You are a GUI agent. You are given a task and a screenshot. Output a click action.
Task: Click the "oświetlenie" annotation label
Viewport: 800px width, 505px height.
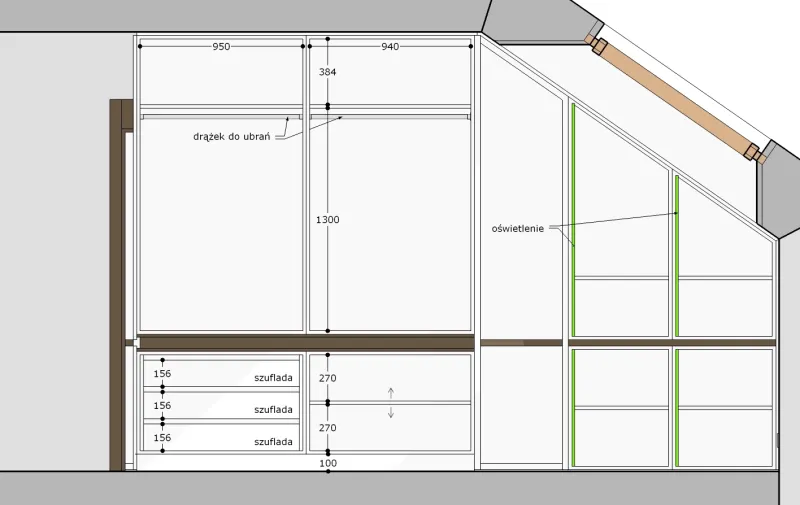[517, 229]
